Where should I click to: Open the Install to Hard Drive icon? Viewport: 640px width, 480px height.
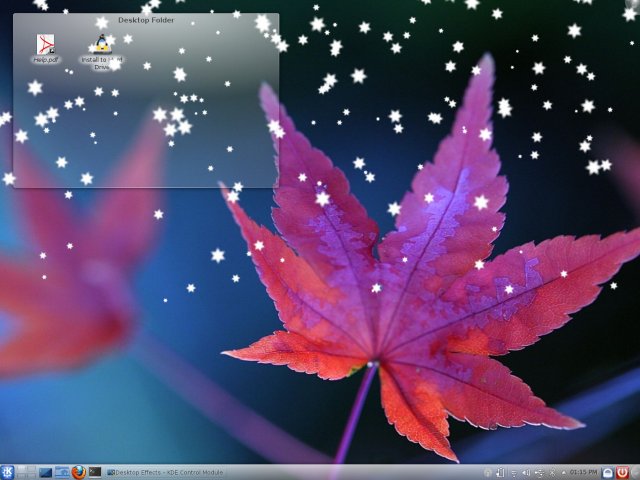pyautogui.click(x=102, y=52)
